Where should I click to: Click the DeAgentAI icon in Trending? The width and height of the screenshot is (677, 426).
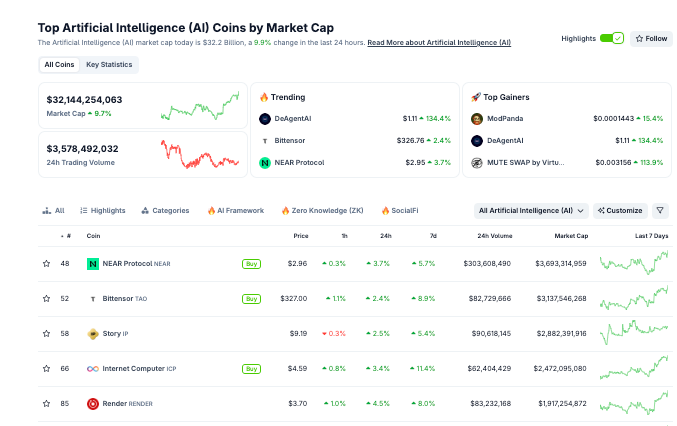[x=265, y=118]
